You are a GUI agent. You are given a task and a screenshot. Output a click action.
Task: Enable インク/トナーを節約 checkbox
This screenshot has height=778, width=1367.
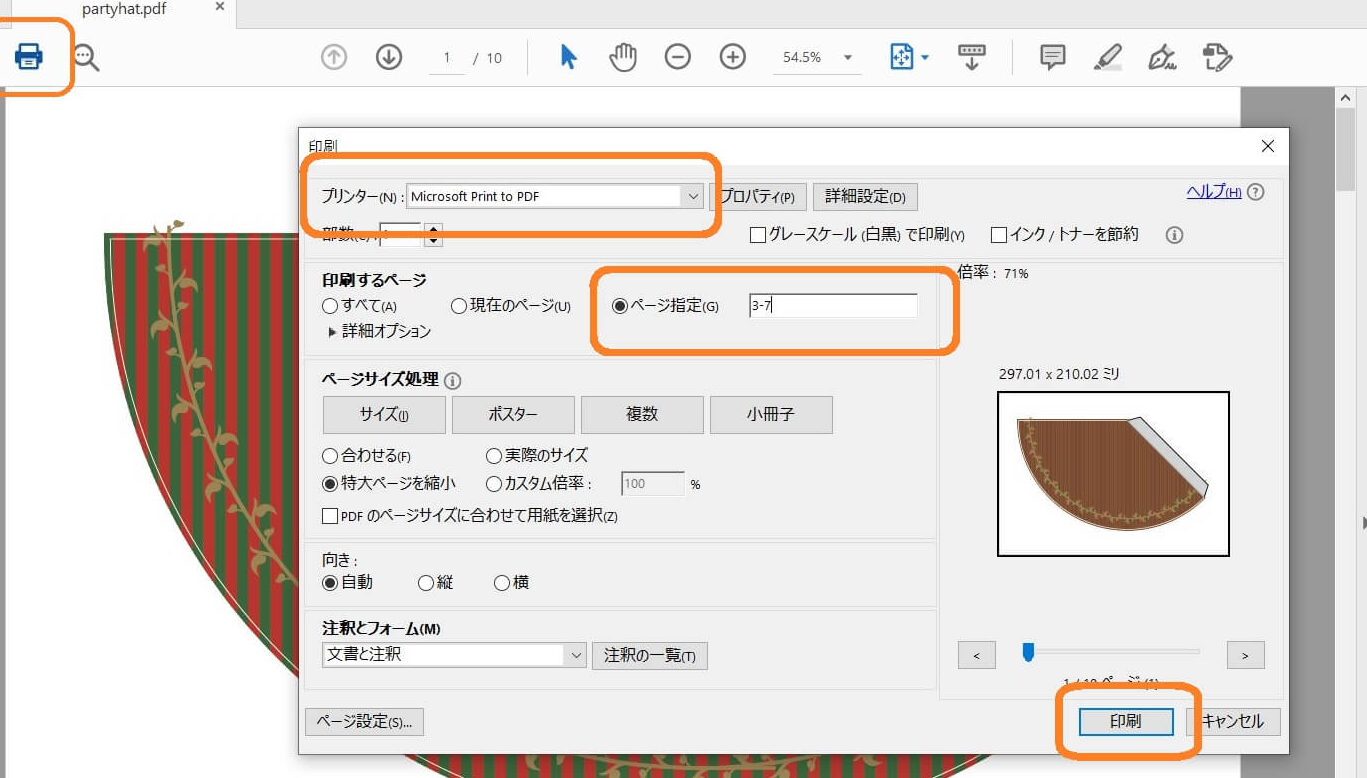pos(998,235)
